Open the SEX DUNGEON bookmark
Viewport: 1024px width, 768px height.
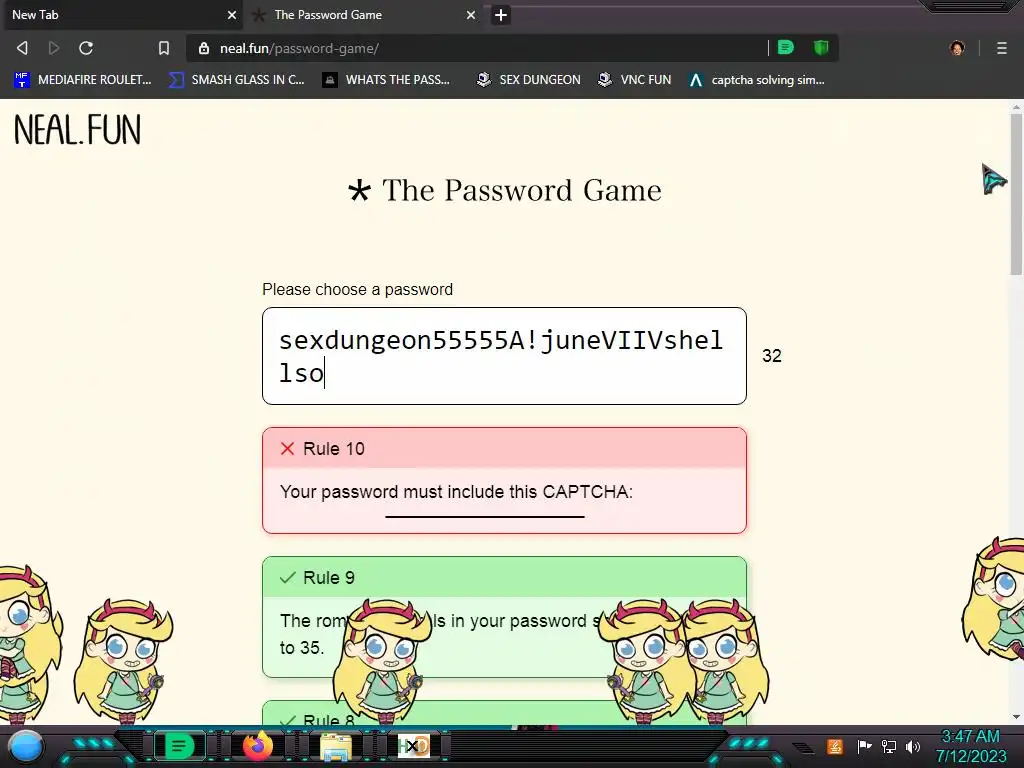click(528, 80)
